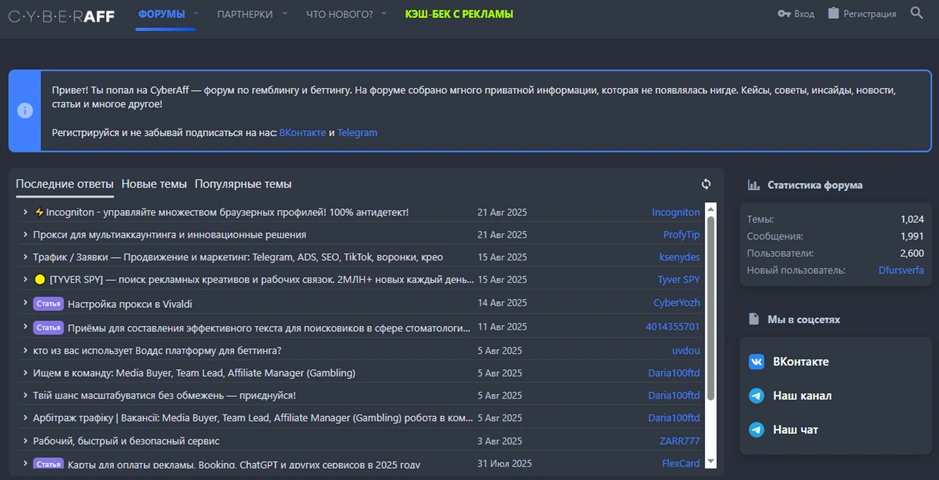Click the clipboard icon next to Регистрация
The image size is (939, 480).
pos(834,14)
